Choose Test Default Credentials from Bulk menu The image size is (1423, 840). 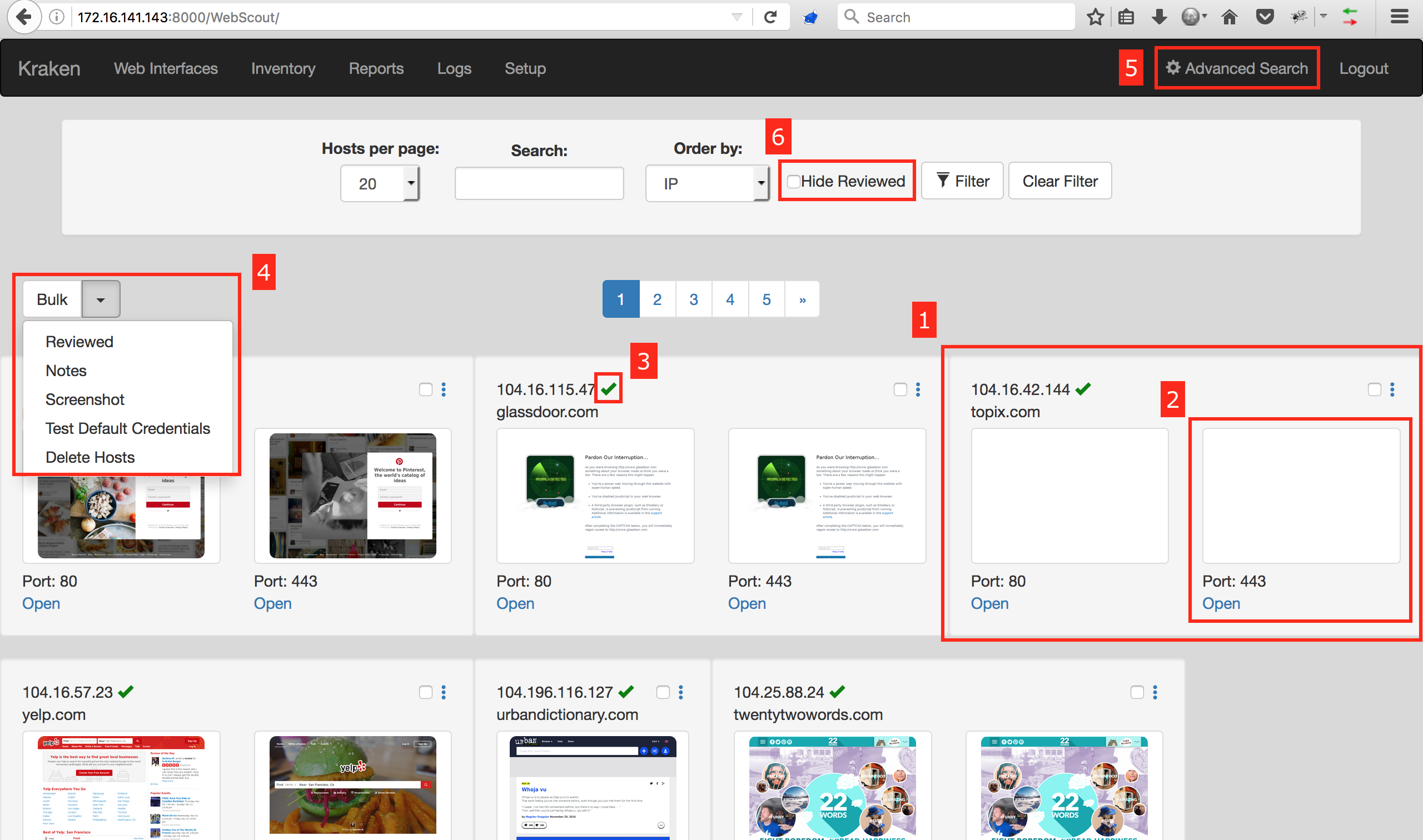click(x=127, y=428)
